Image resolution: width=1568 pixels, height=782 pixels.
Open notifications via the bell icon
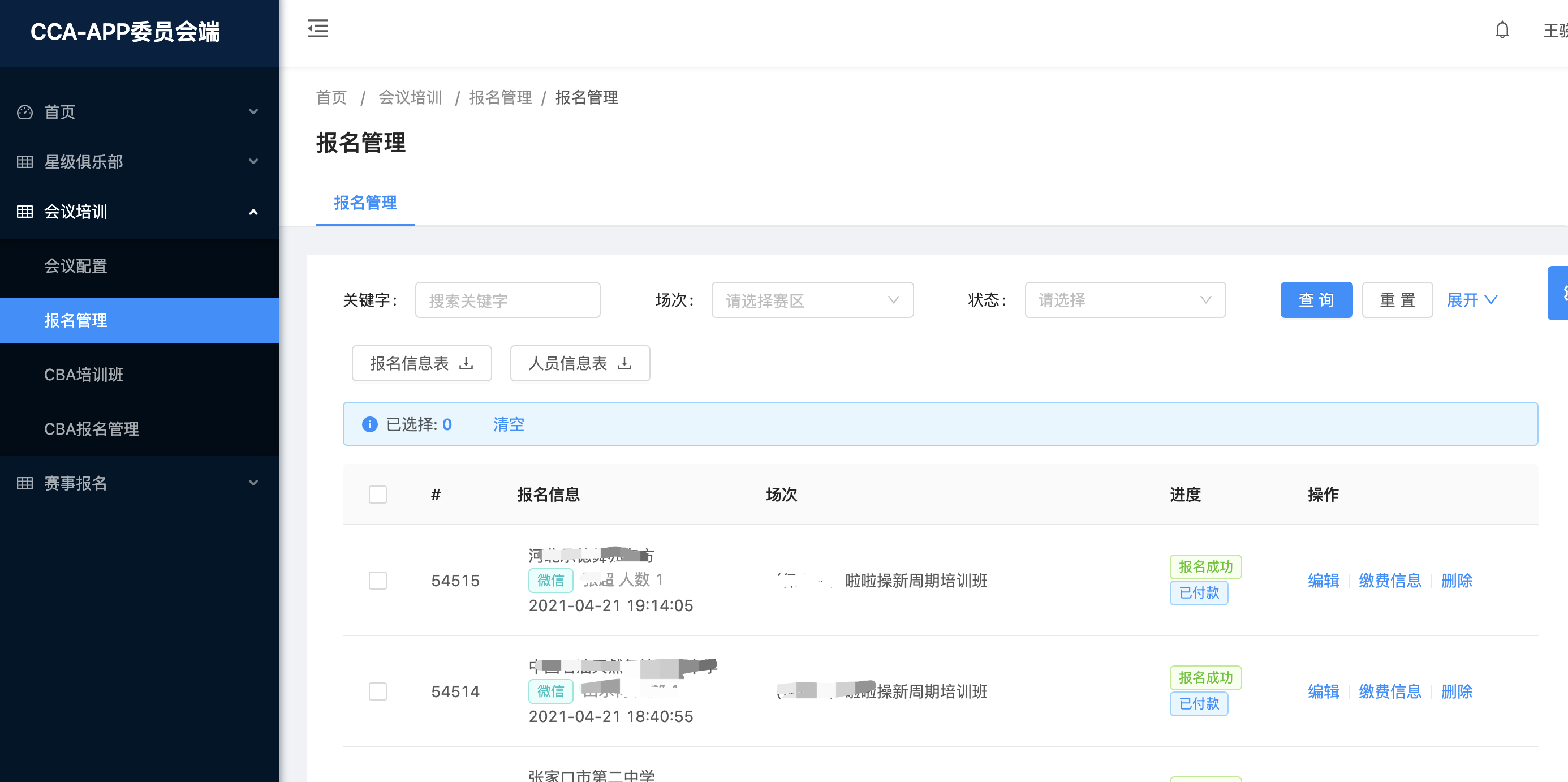tap(1502, 30)
